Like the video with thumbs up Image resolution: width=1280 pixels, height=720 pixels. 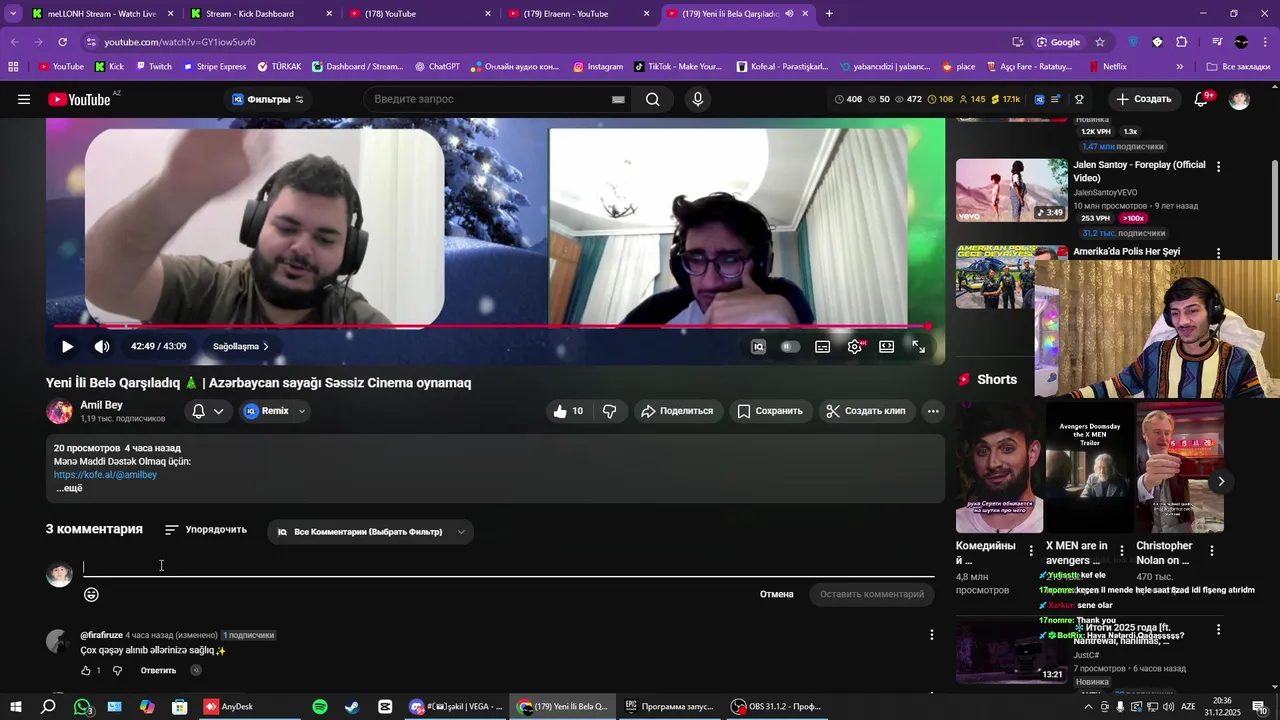point(568,411)
